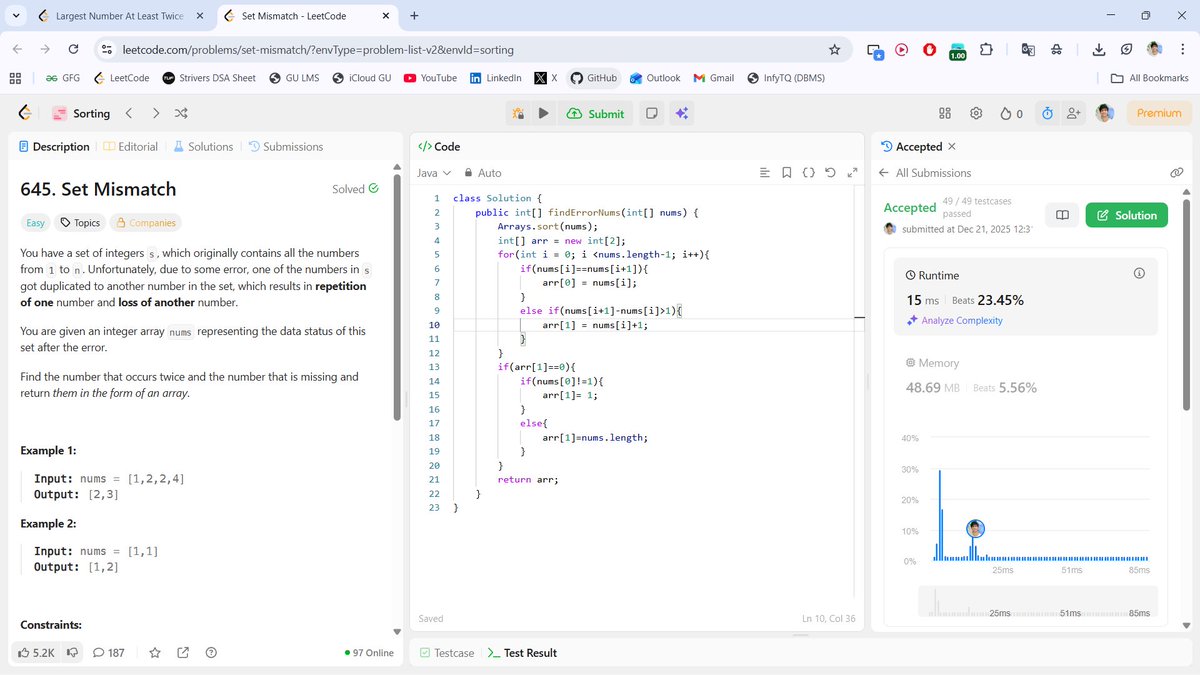Format the code with lines icon
The image size is (1200, 675).
point(764,173)
